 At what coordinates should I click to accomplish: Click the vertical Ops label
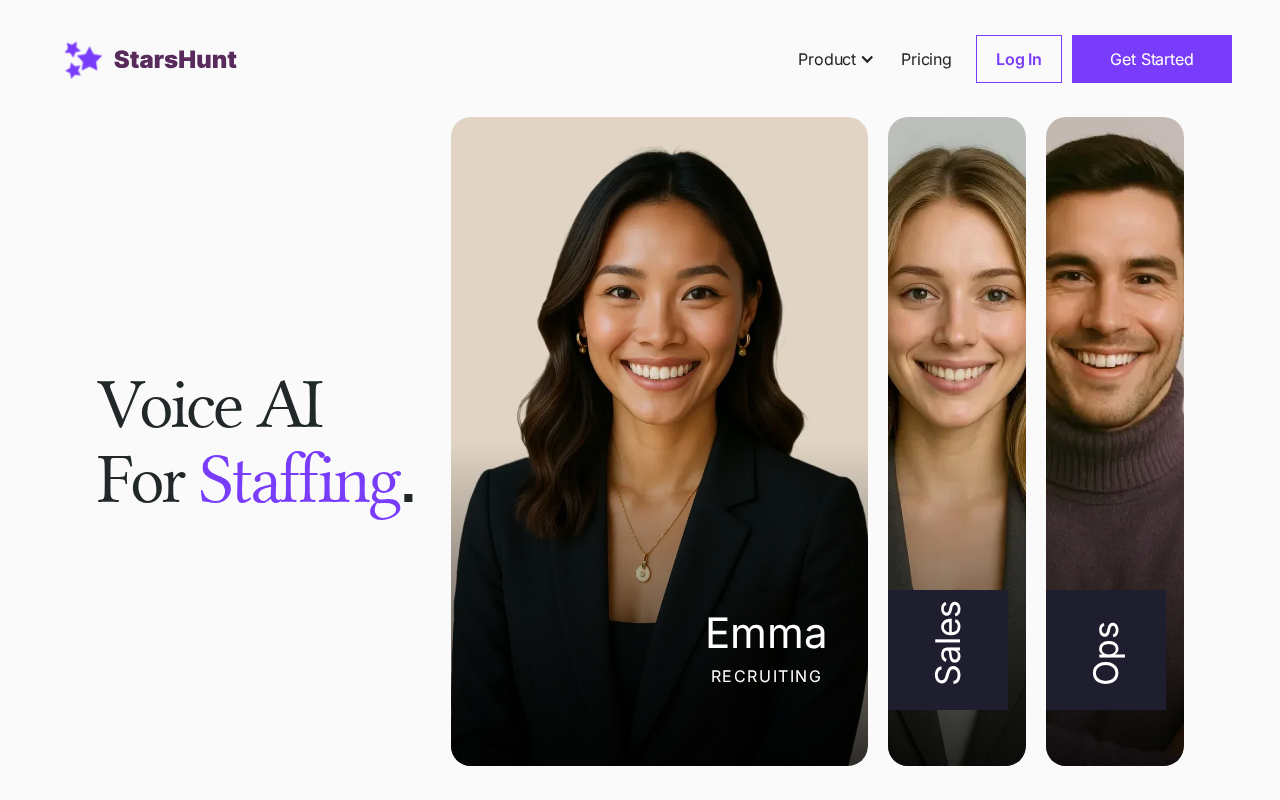[1106, 653]
